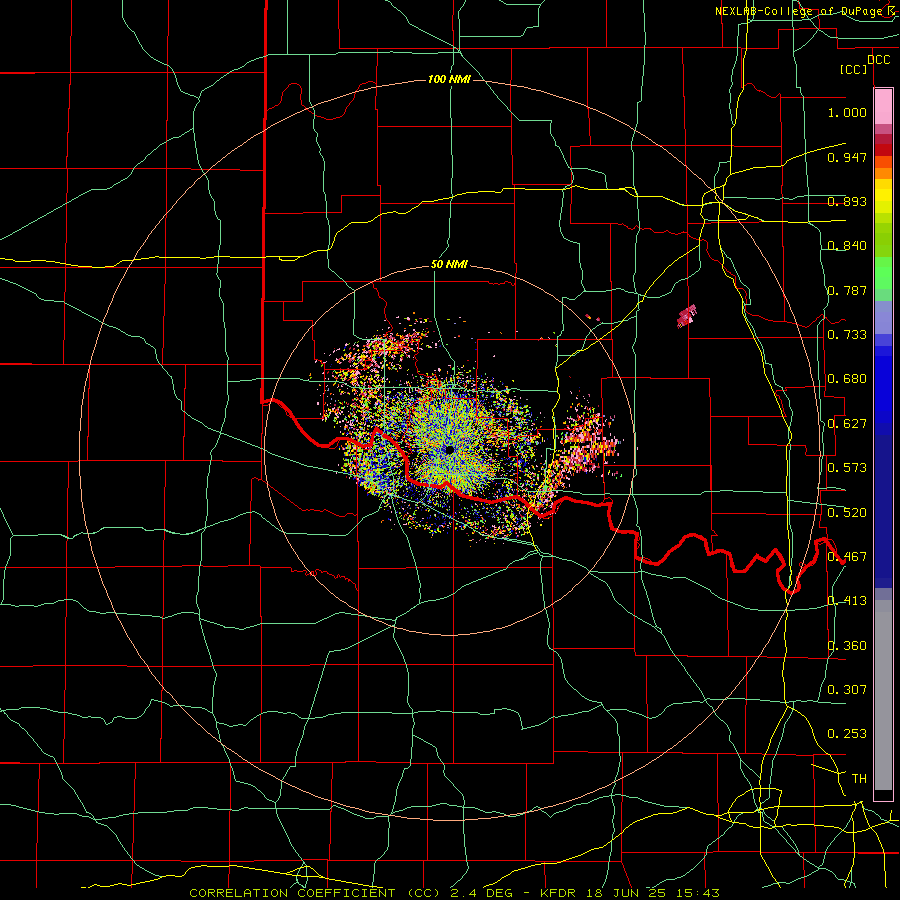Viewport: 900px width, 900px height.
Task: Select the 0.467 legend value
Action: tap(847, 557)
